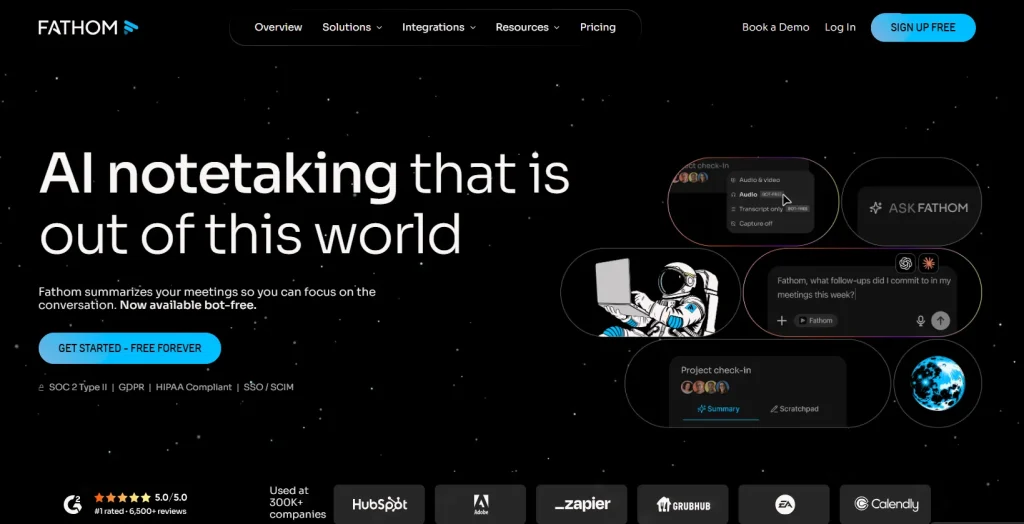This screenshot has height=524, width=1024.
Task: Select the Scratchpad tab
Action: point(794,409)
